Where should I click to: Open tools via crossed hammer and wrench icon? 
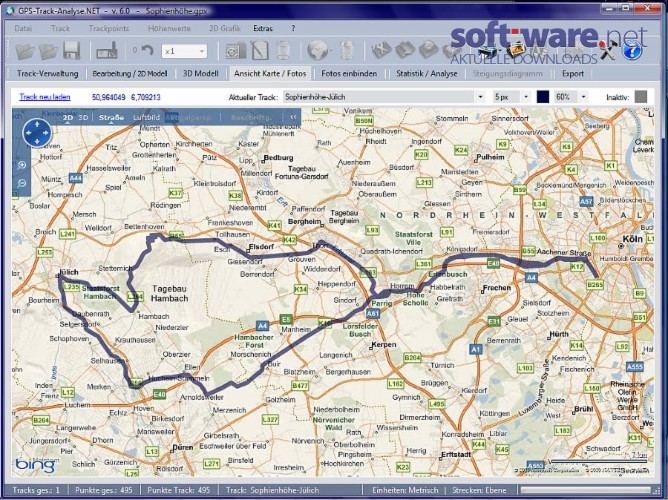(608, 50)
